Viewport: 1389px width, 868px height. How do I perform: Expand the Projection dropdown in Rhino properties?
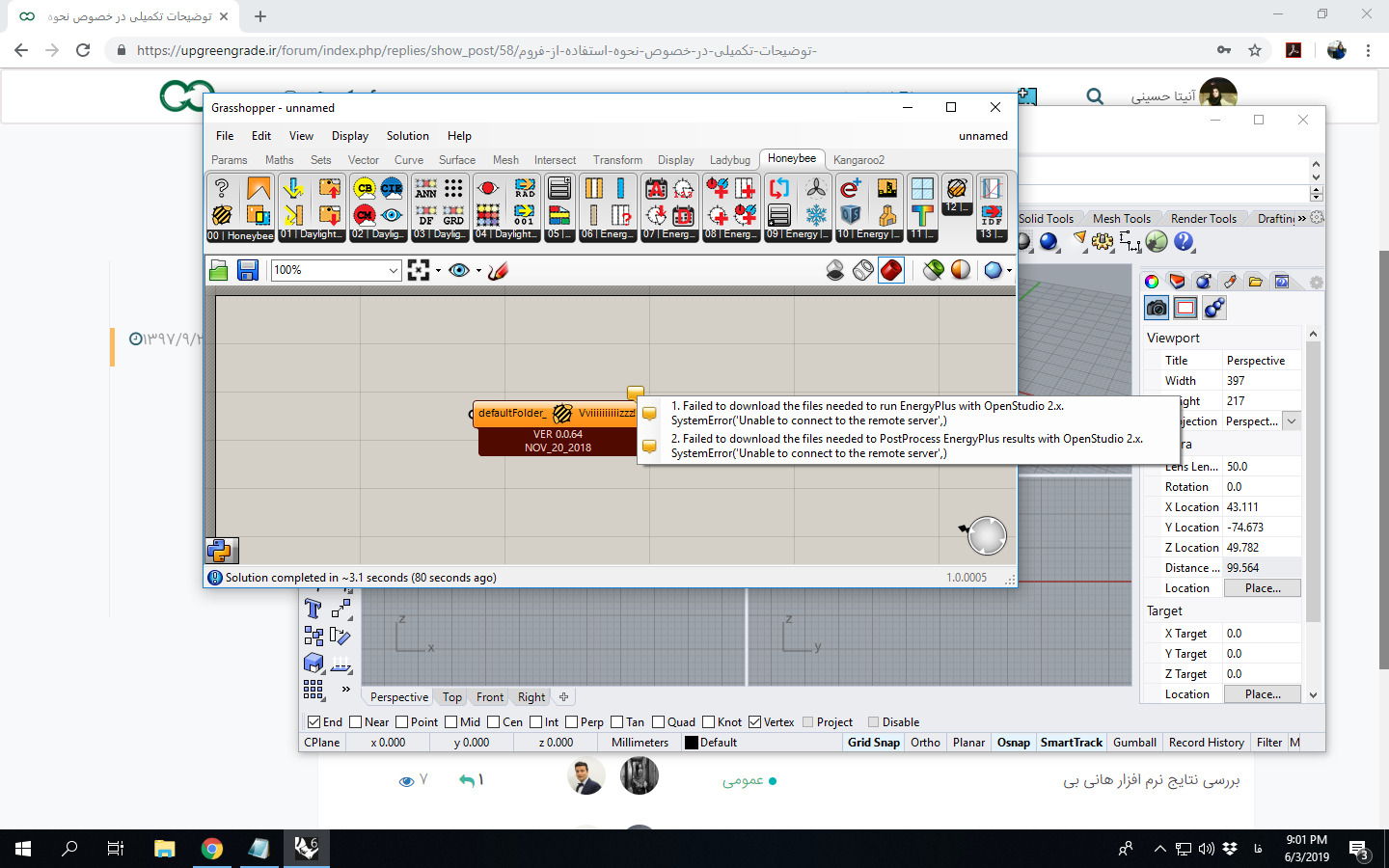1292,421
